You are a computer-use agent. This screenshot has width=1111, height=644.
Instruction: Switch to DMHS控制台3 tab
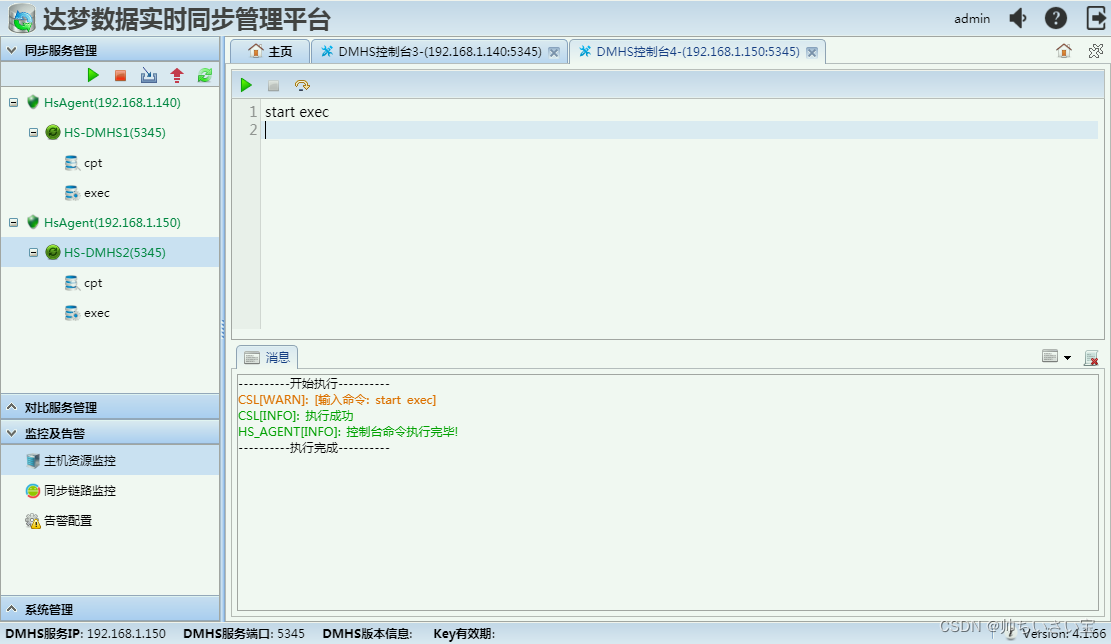coord(439,52)
